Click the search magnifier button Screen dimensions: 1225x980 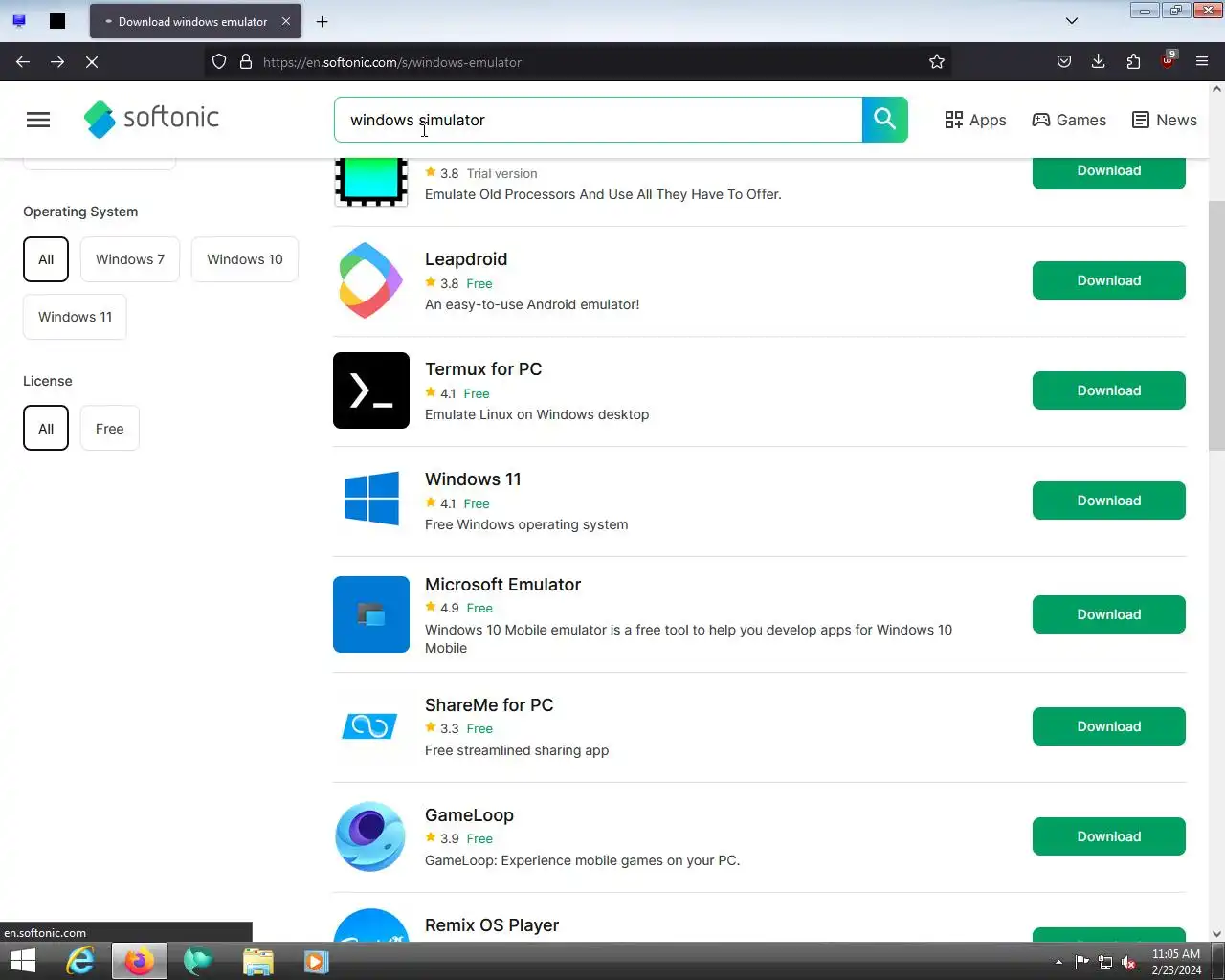pyautogui.click(x=885, y=120)
